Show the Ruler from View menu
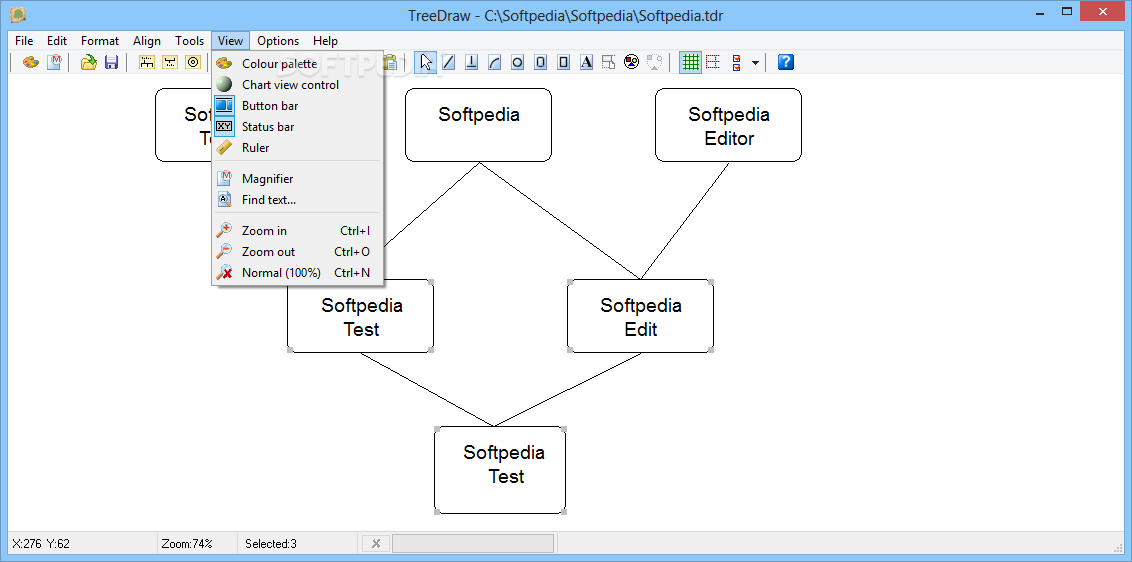 pyautogui.click(x=297, y=147)
